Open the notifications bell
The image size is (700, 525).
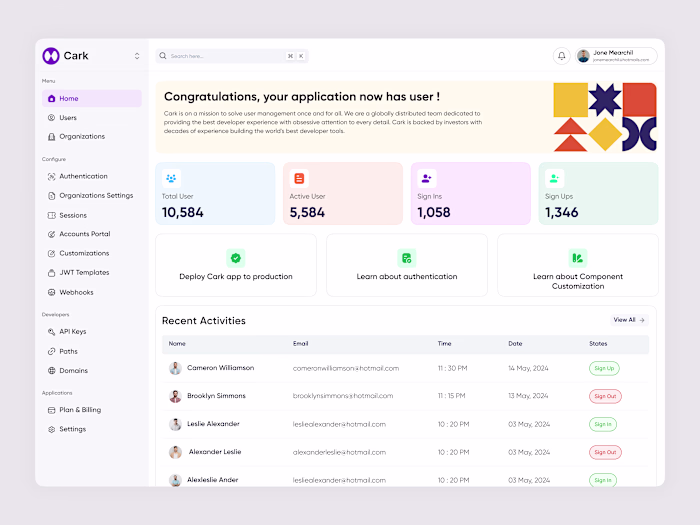pos(562,56)
